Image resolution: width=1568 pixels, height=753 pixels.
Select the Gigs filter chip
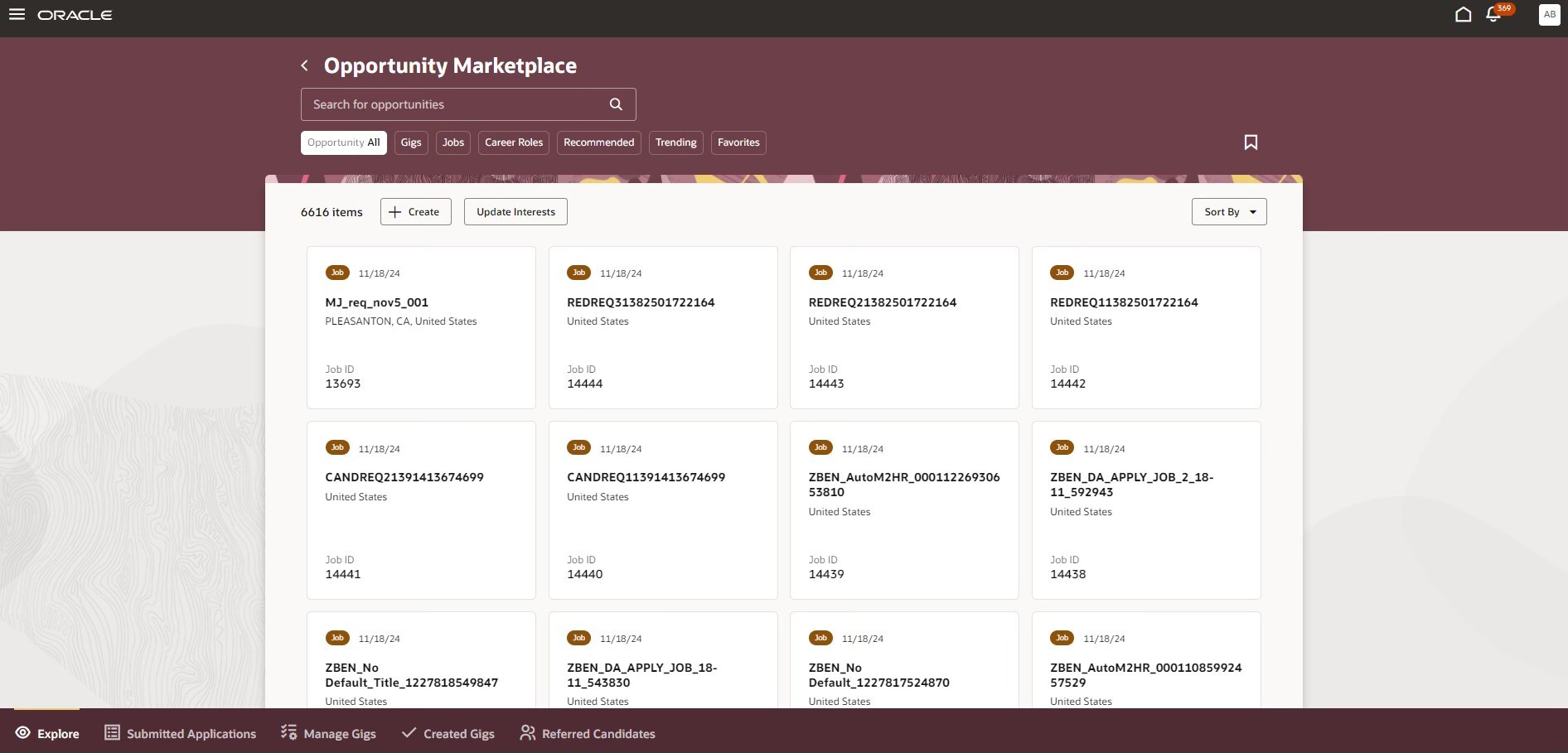pyautogui.click(x=411, y=142)
